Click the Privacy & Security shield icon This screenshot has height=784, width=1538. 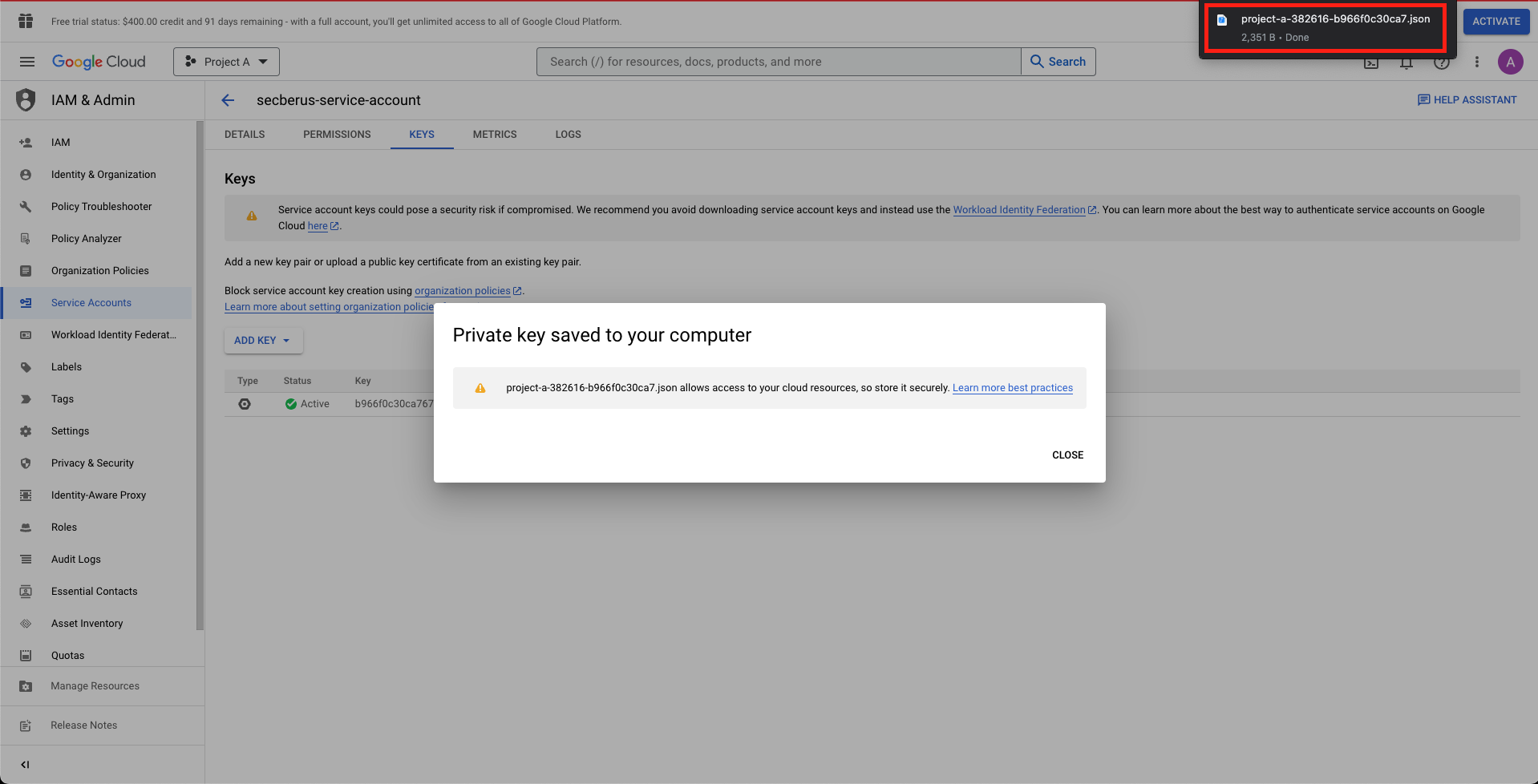click(26, 463)
